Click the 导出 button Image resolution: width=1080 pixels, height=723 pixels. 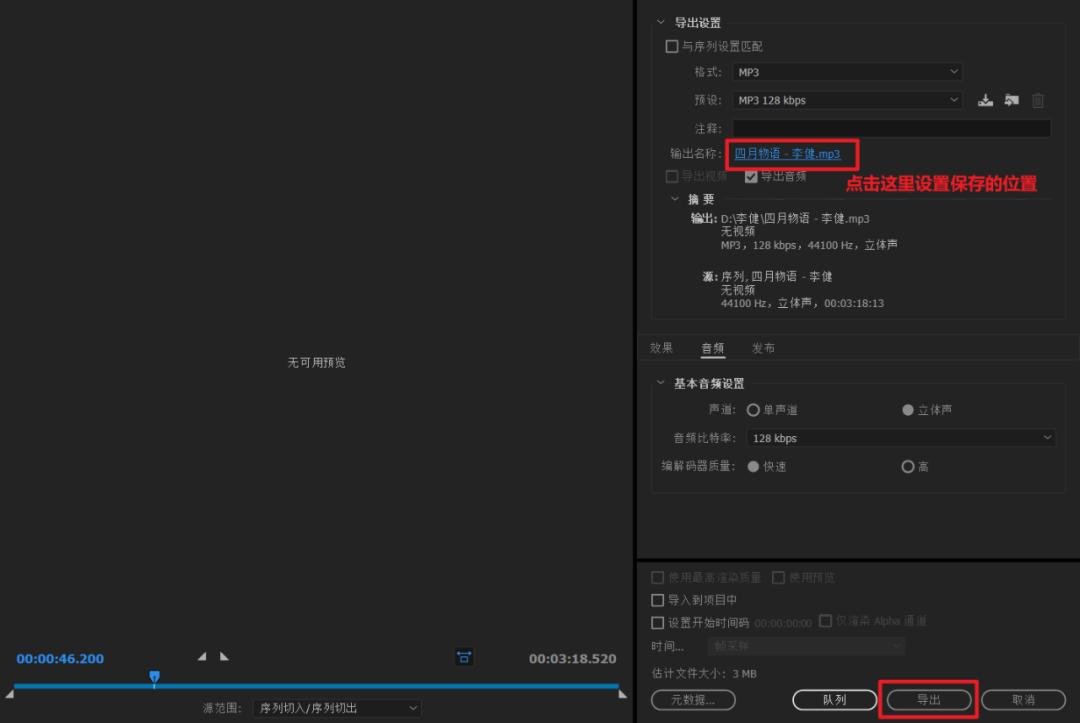point(927,700)
